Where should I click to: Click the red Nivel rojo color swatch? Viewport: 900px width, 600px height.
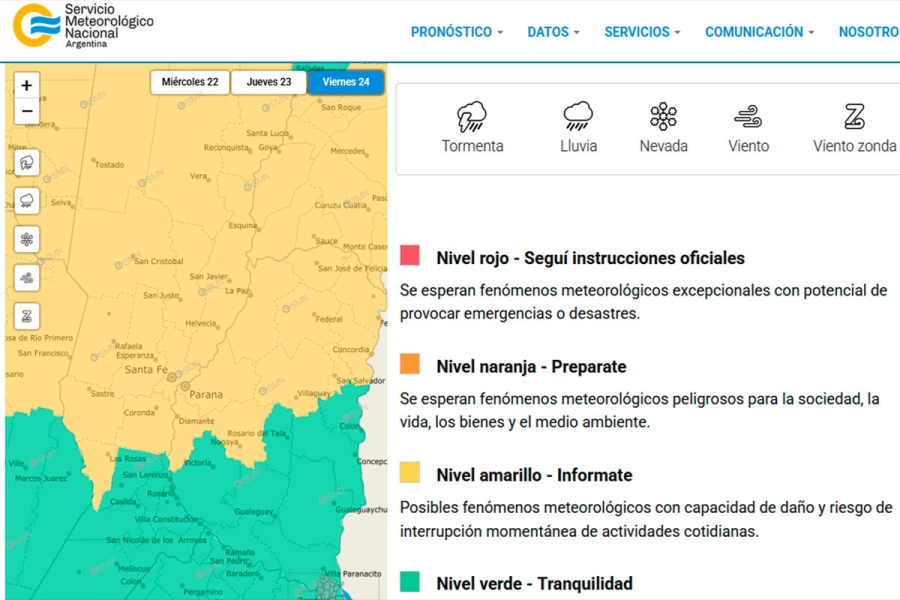click(x=410, y=256)
